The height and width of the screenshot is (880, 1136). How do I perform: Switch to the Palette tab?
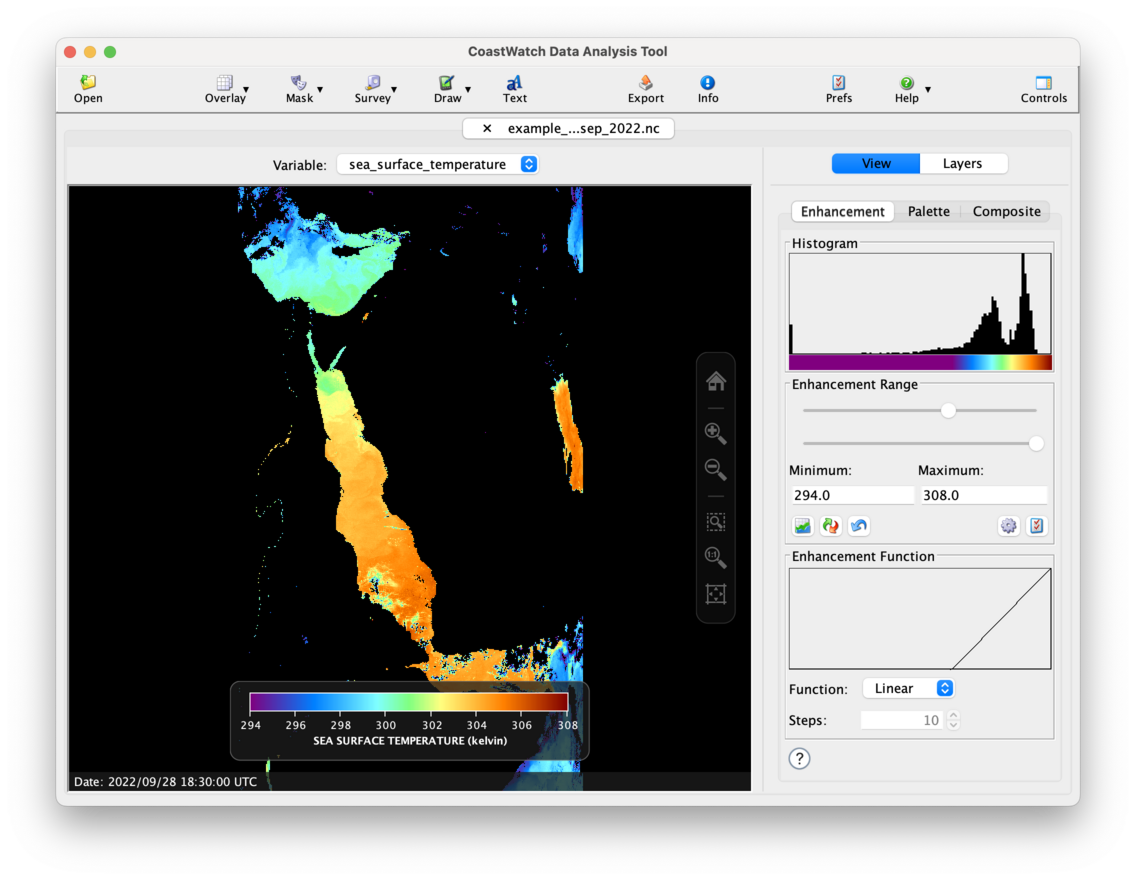coord(928,212)
